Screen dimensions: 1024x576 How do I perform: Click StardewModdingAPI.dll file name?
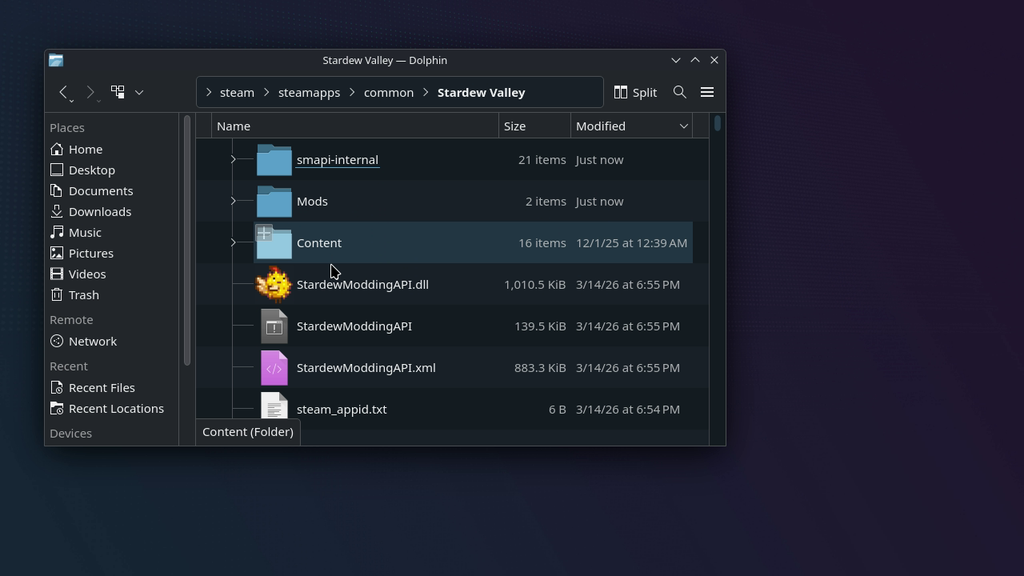coord(362,285)
